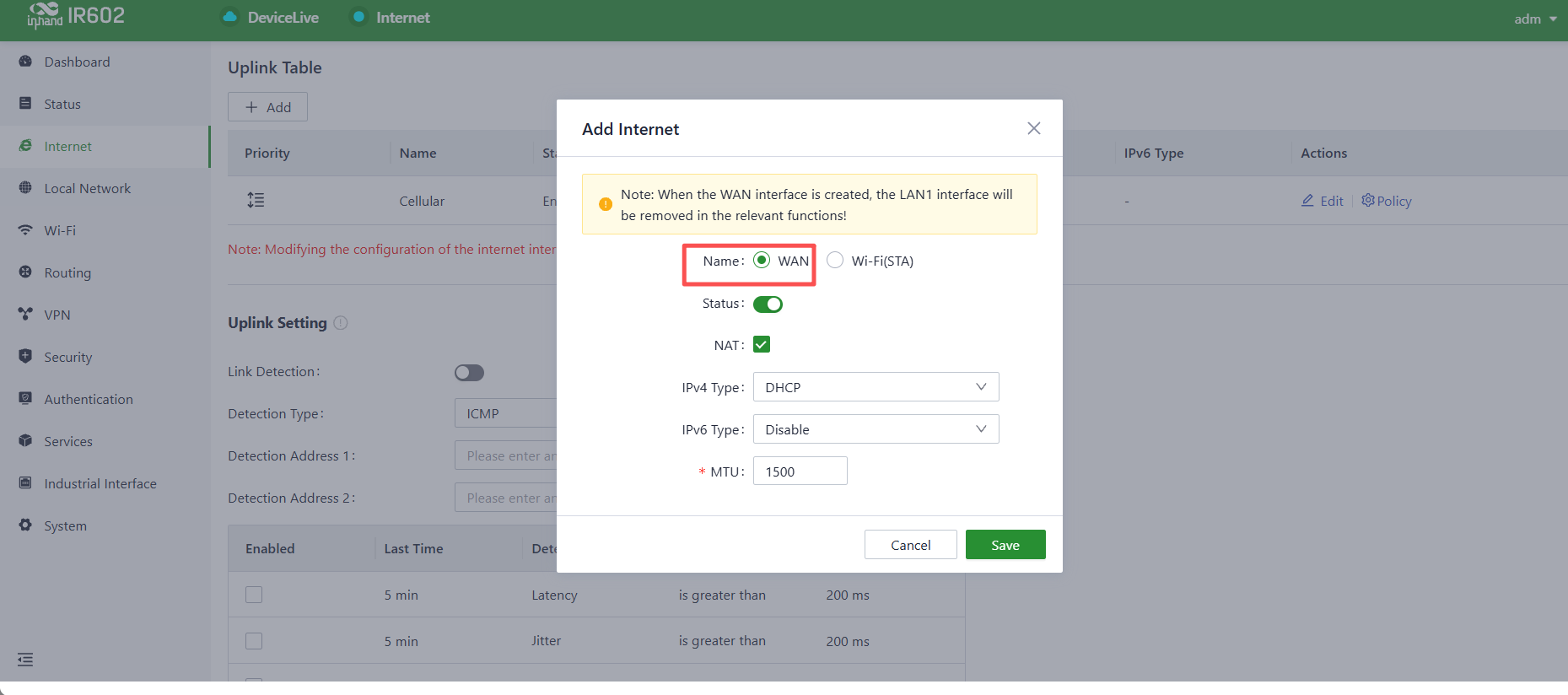This screenshot has width=1568, height=695.
Task: Uncheck the NAT checkbox
Action: point(762,344)
